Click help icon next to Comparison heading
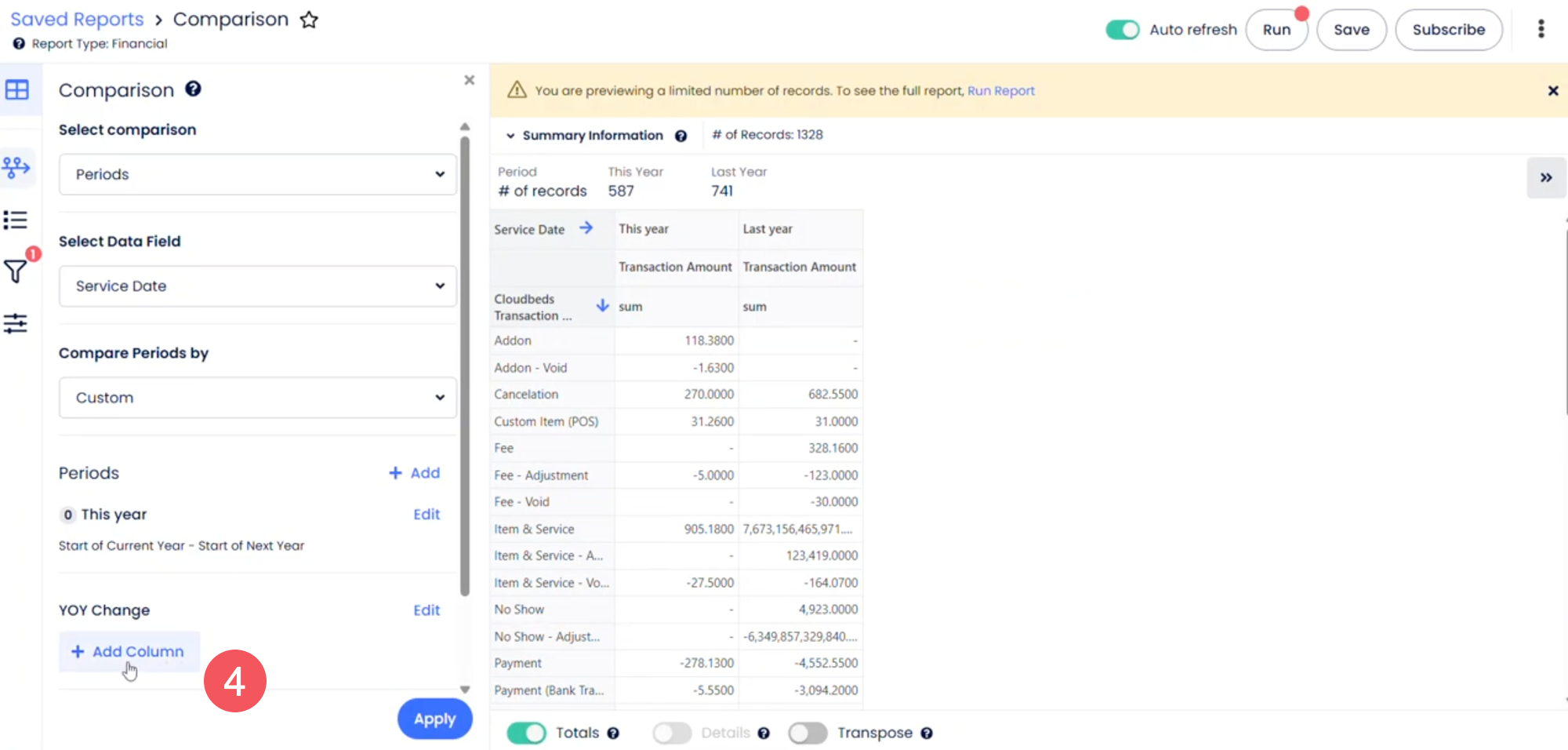 pyautogui.click(x=193, y=89)
